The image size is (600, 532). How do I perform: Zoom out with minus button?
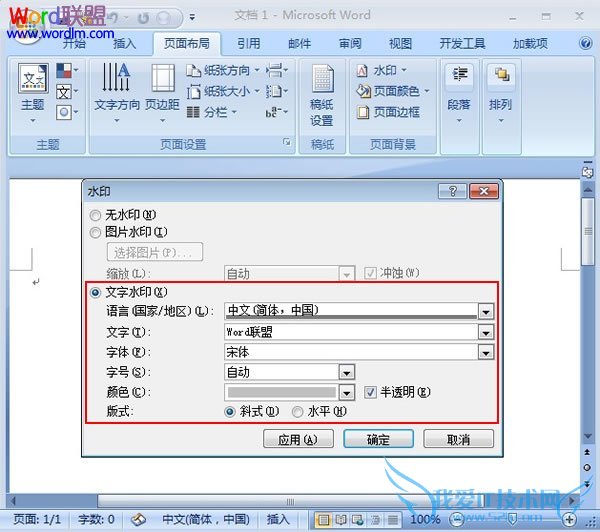point(457,519)
